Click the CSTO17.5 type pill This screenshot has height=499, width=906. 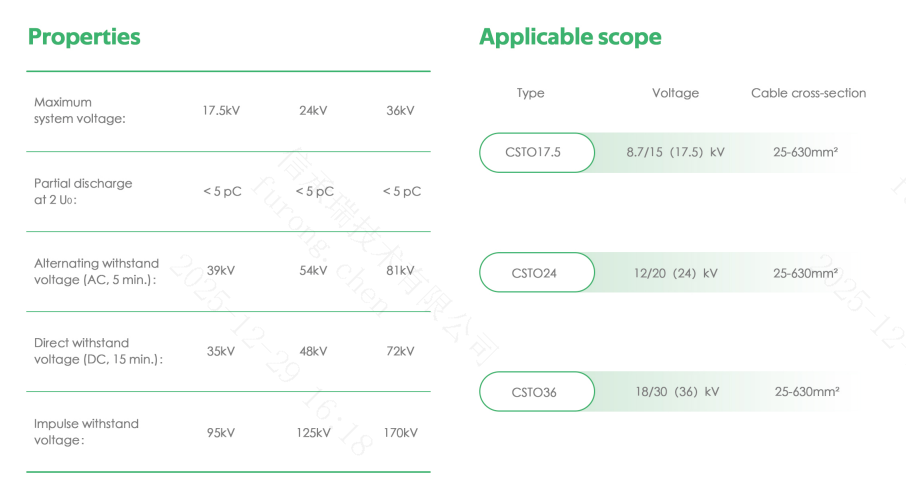click(537, 153)
